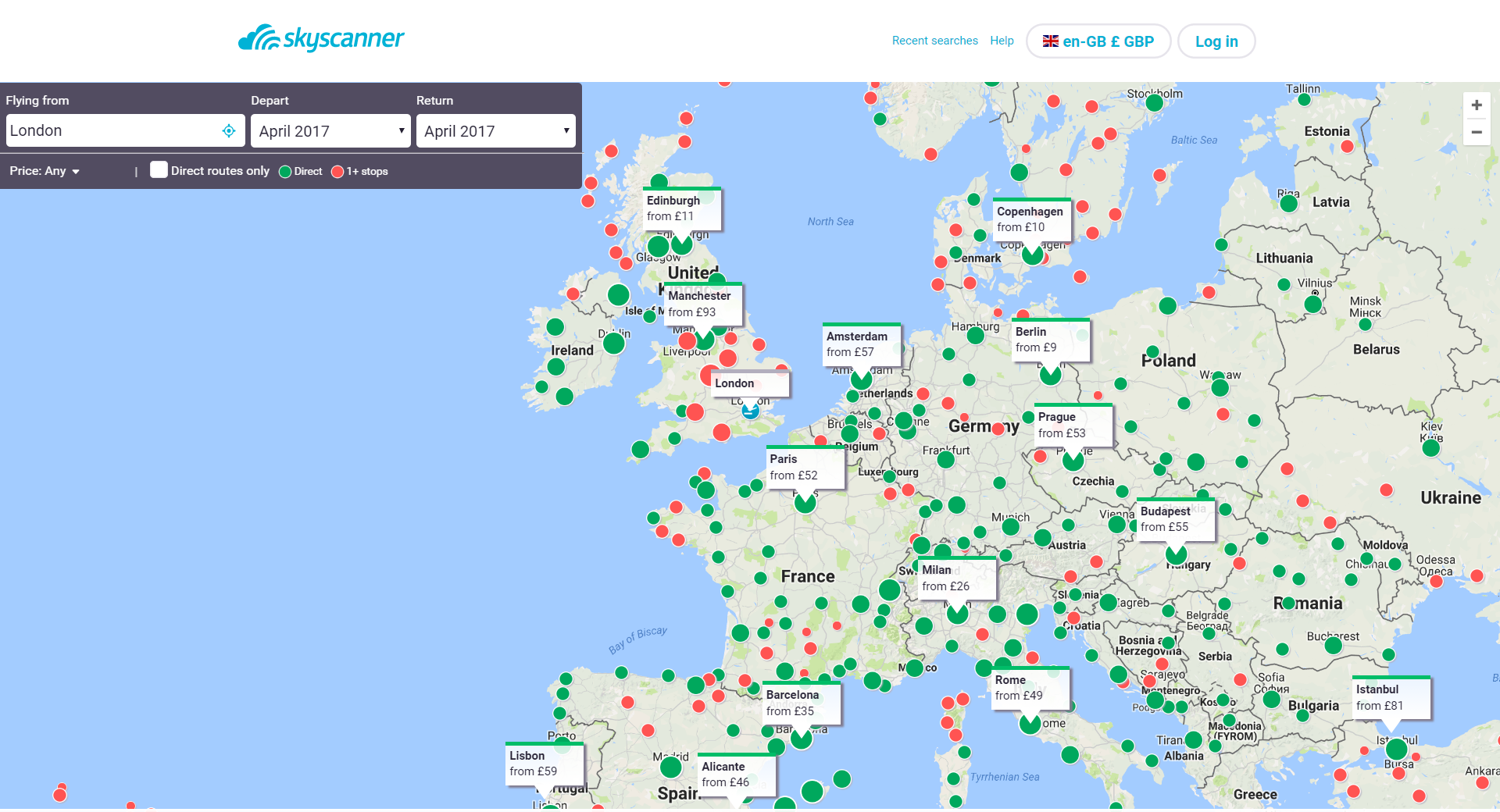Click the Warsaw green marker
Screen dimensions: 1500x812
[x=1220, y=387]
